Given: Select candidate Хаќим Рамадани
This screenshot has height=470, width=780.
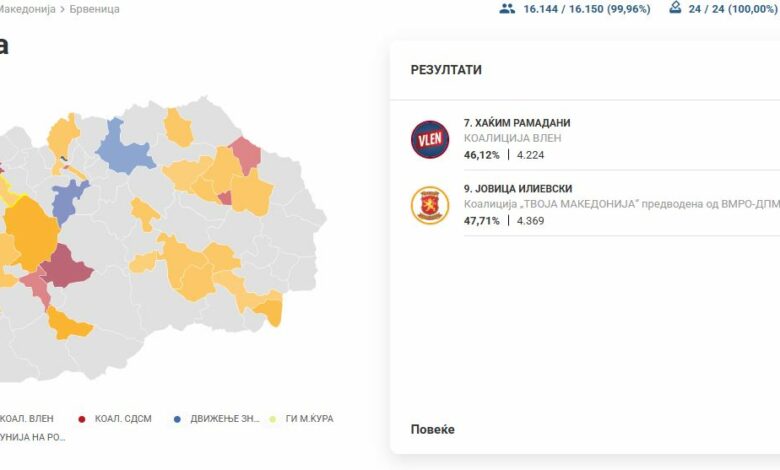Looking at the screenshot, I should (x=516, y=123).
